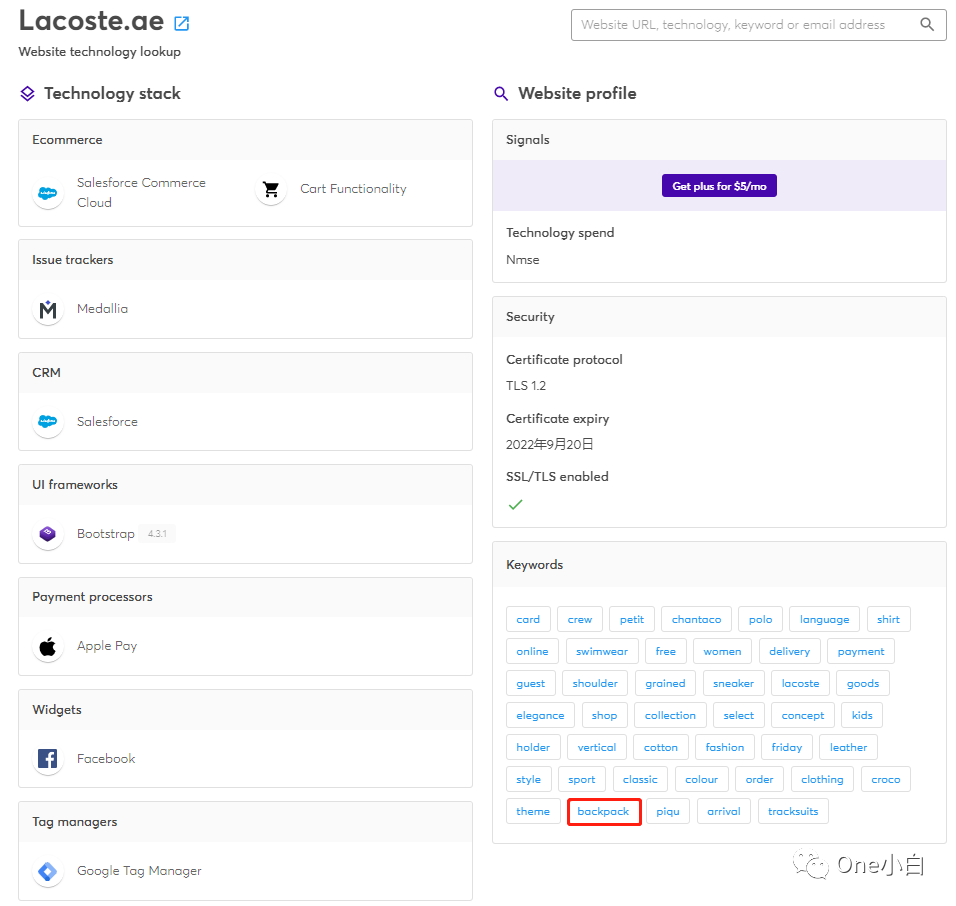Select the 'shirt' keyword tag
This screenshot has height=906, width=956.
coord(888,619)
